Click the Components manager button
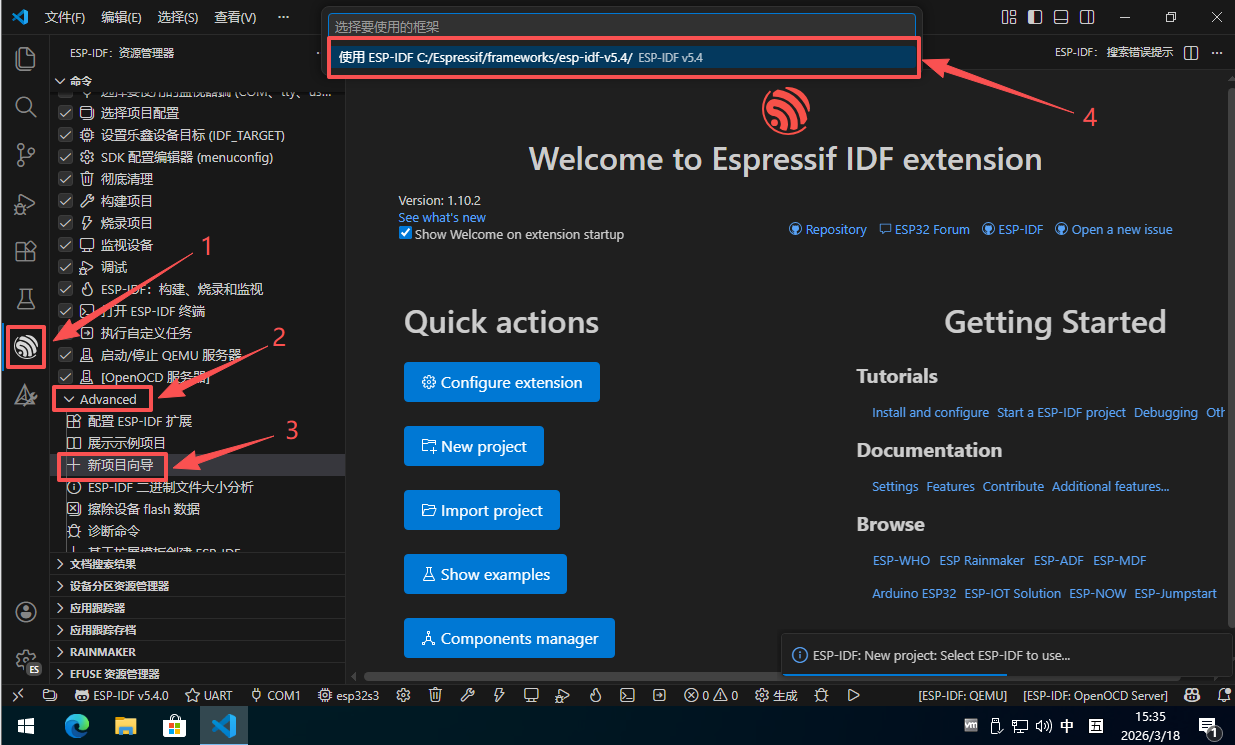 pos(509,638)
